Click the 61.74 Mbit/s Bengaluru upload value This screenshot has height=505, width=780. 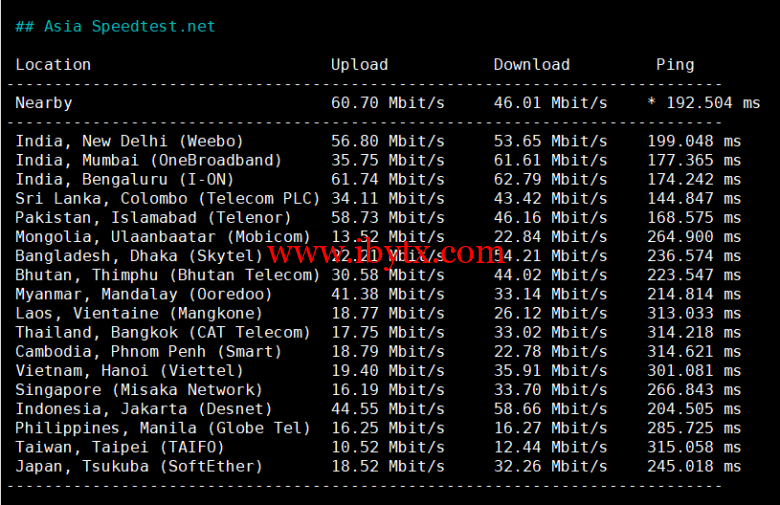tap(387, 179)
